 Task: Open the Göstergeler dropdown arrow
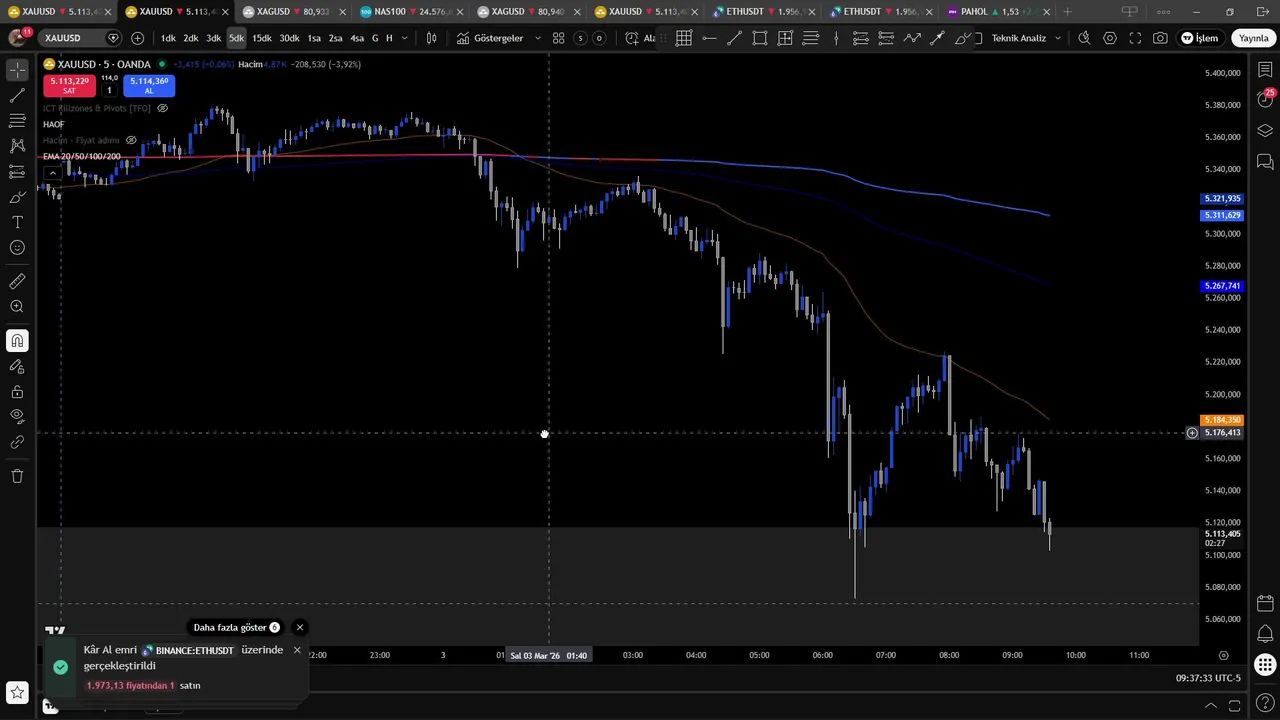(x=538, y=38)
